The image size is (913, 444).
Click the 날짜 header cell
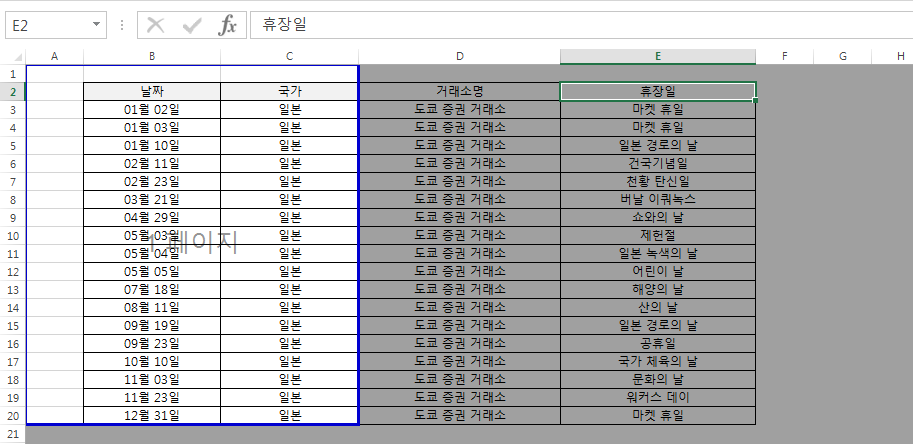click(152, 91)
